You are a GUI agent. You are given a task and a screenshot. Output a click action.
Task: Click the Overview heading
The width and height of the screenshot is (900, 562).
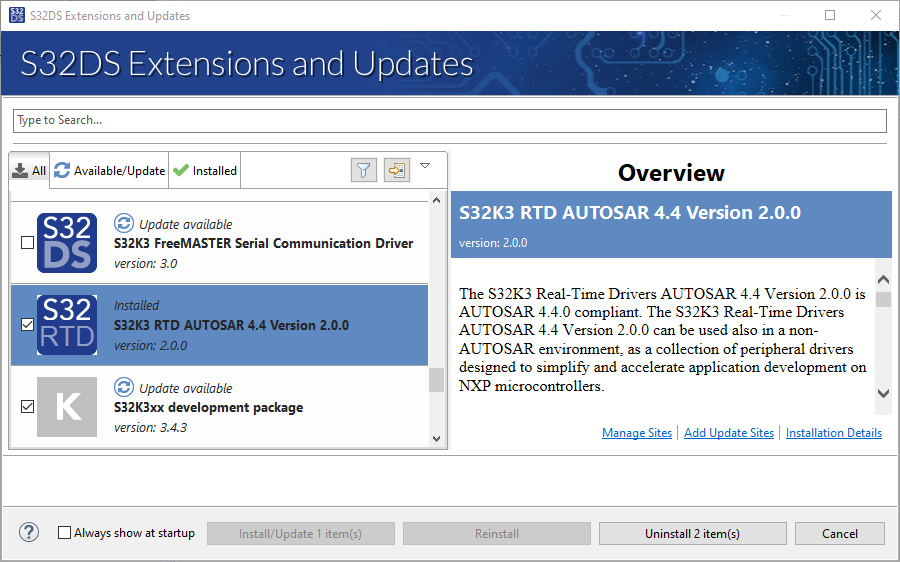click(671, 173)
